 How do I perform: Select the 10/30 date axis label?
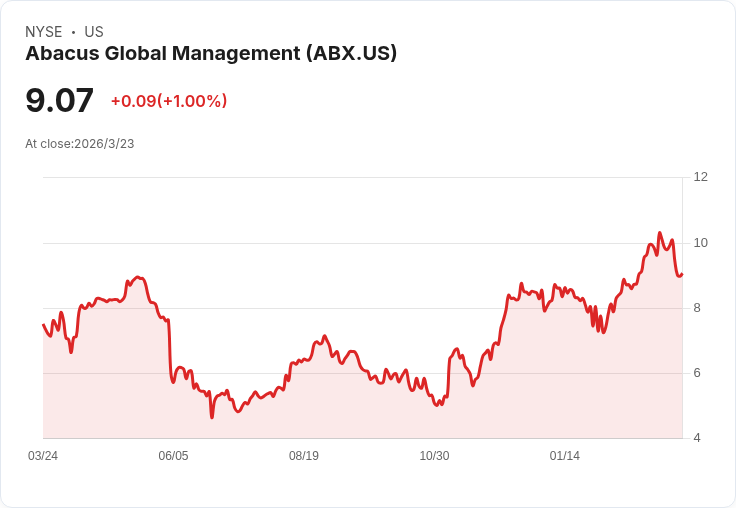coord(434,455)
